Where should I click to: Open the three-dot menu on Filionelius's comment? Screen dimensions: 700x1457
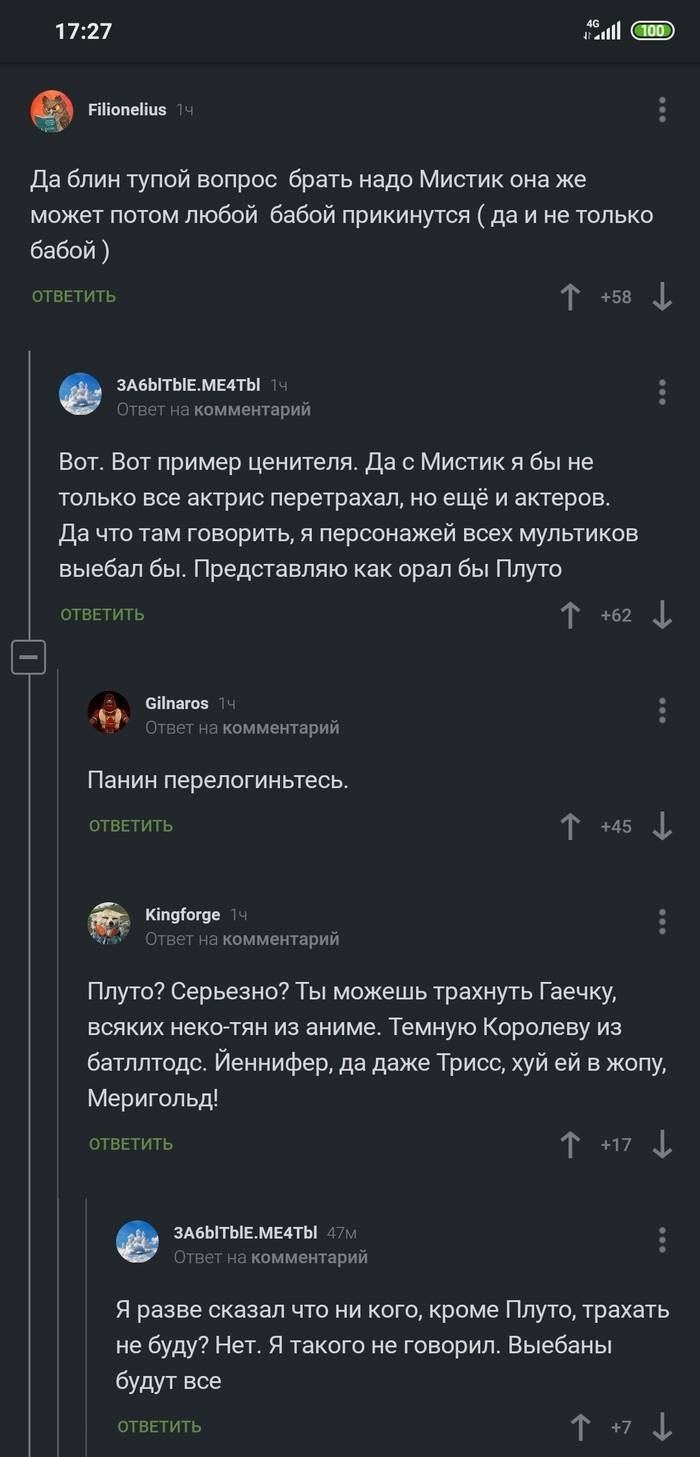coord(662,110)
